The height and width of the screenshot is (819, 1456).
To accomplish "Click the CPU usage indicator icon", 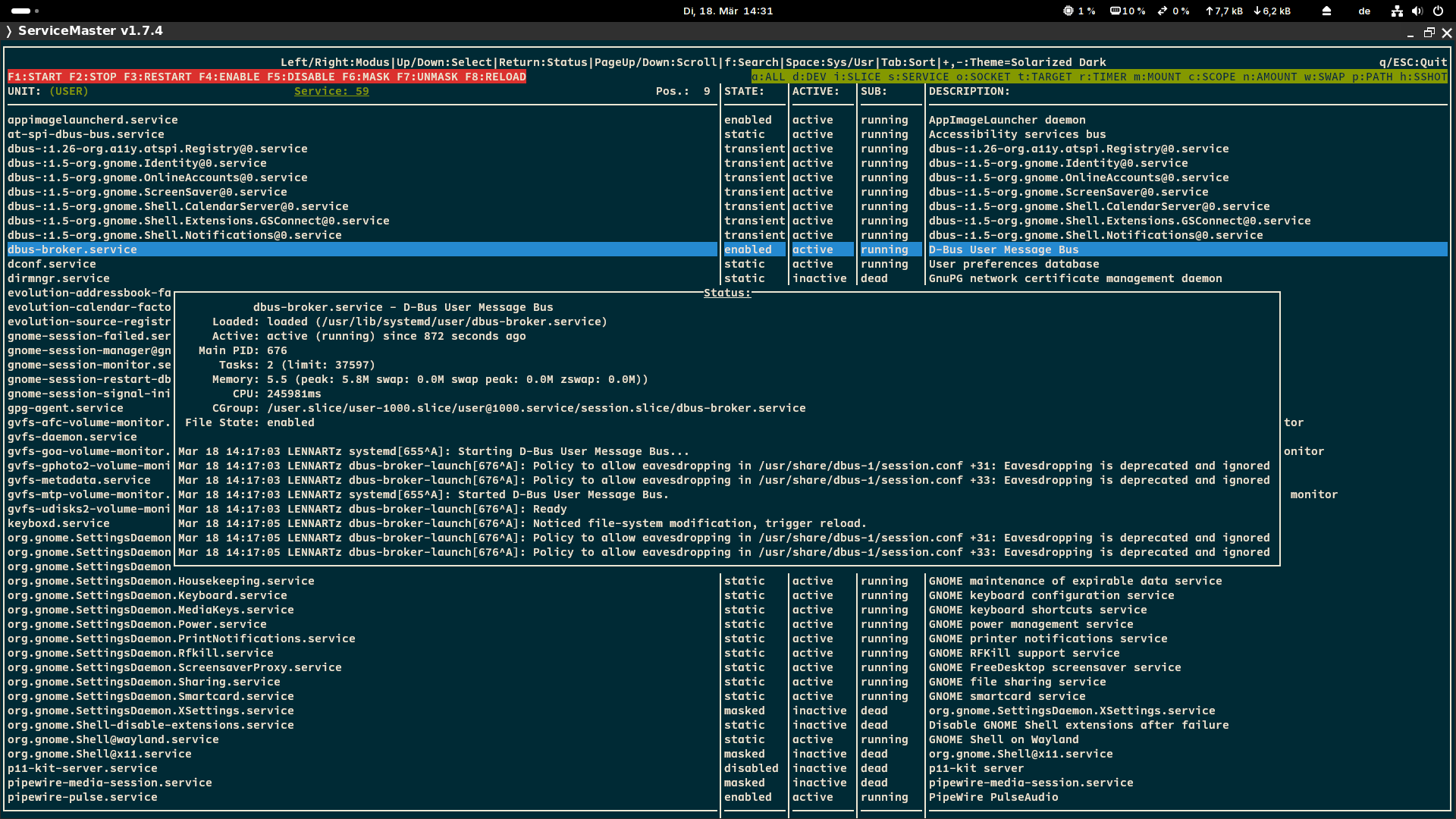I will (1068, 11).
